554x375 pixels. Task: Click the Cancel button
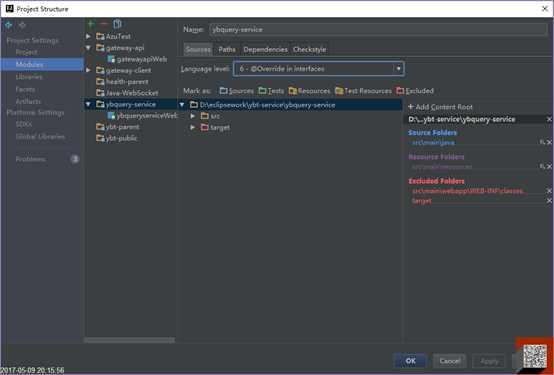point(449,361)
